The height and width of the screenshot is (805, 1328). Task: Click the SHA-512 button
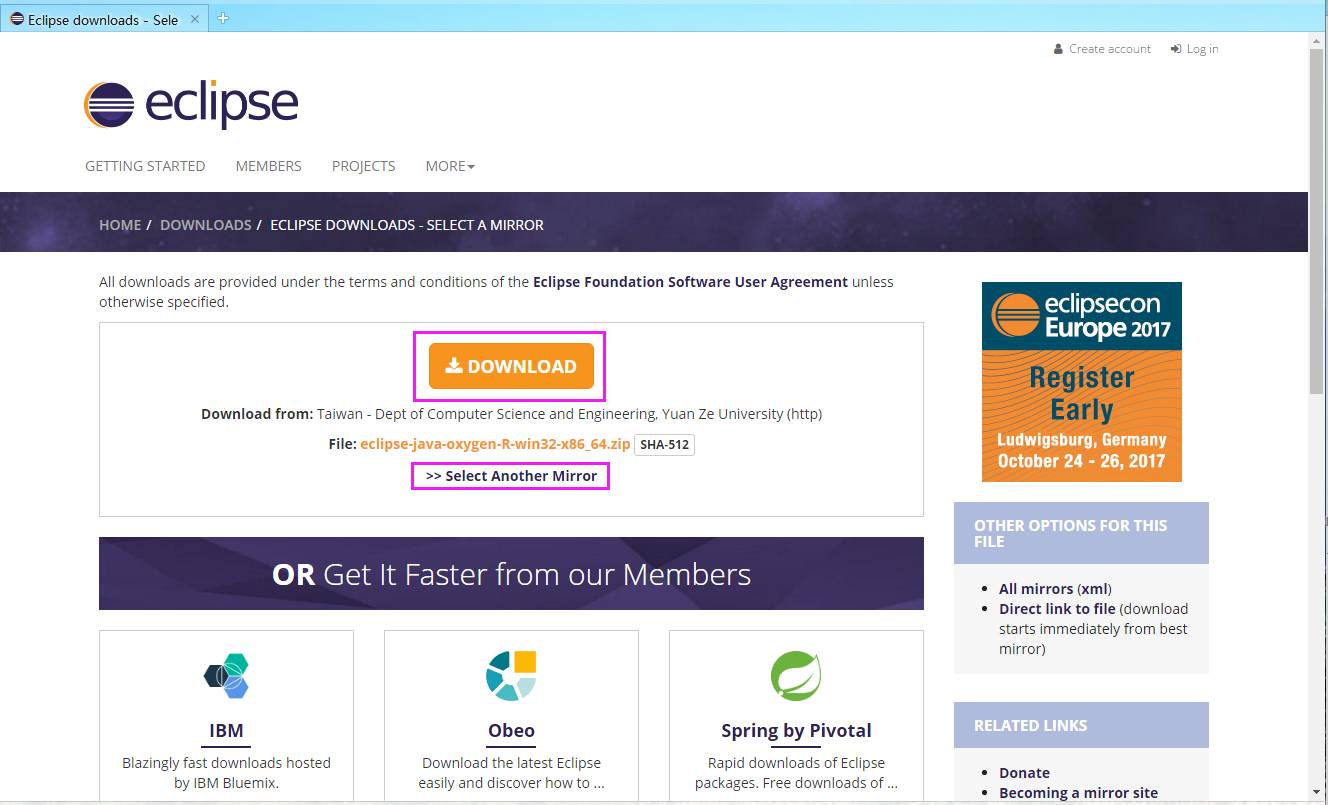click(x=665, y=444)
